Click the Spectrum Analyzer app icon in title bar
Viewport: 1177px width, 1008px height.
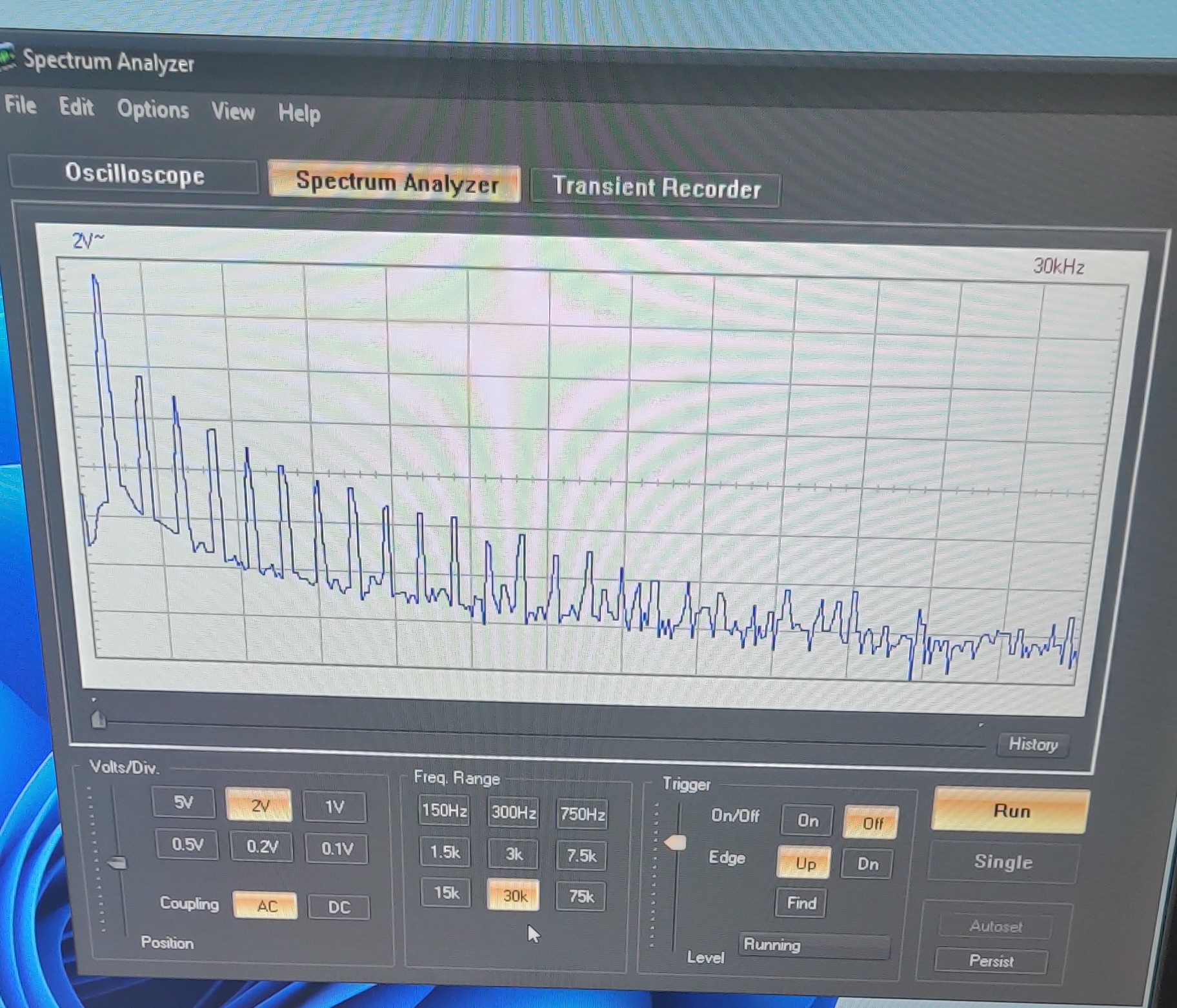coord(6,57)
